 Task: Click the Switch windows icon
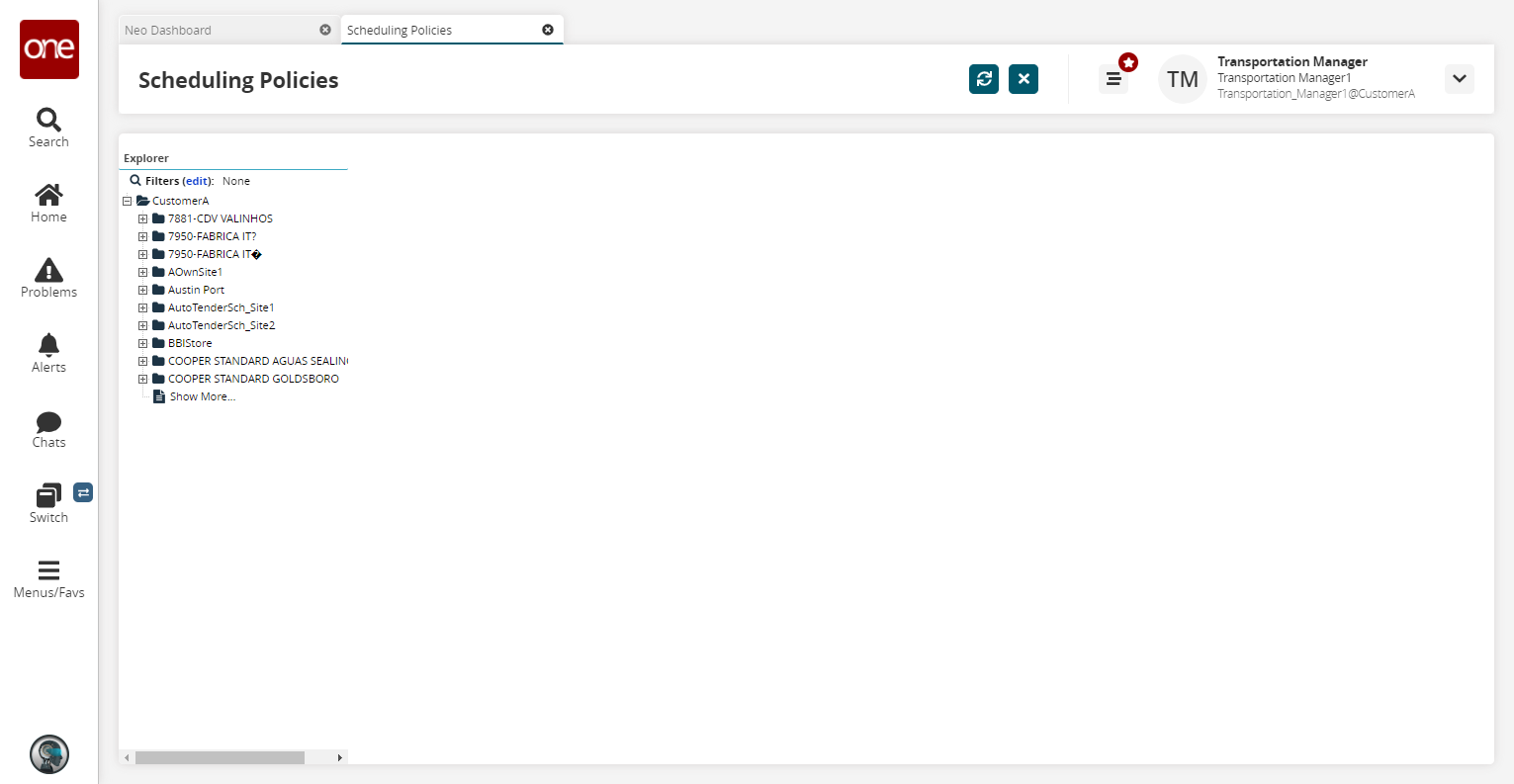48,495
